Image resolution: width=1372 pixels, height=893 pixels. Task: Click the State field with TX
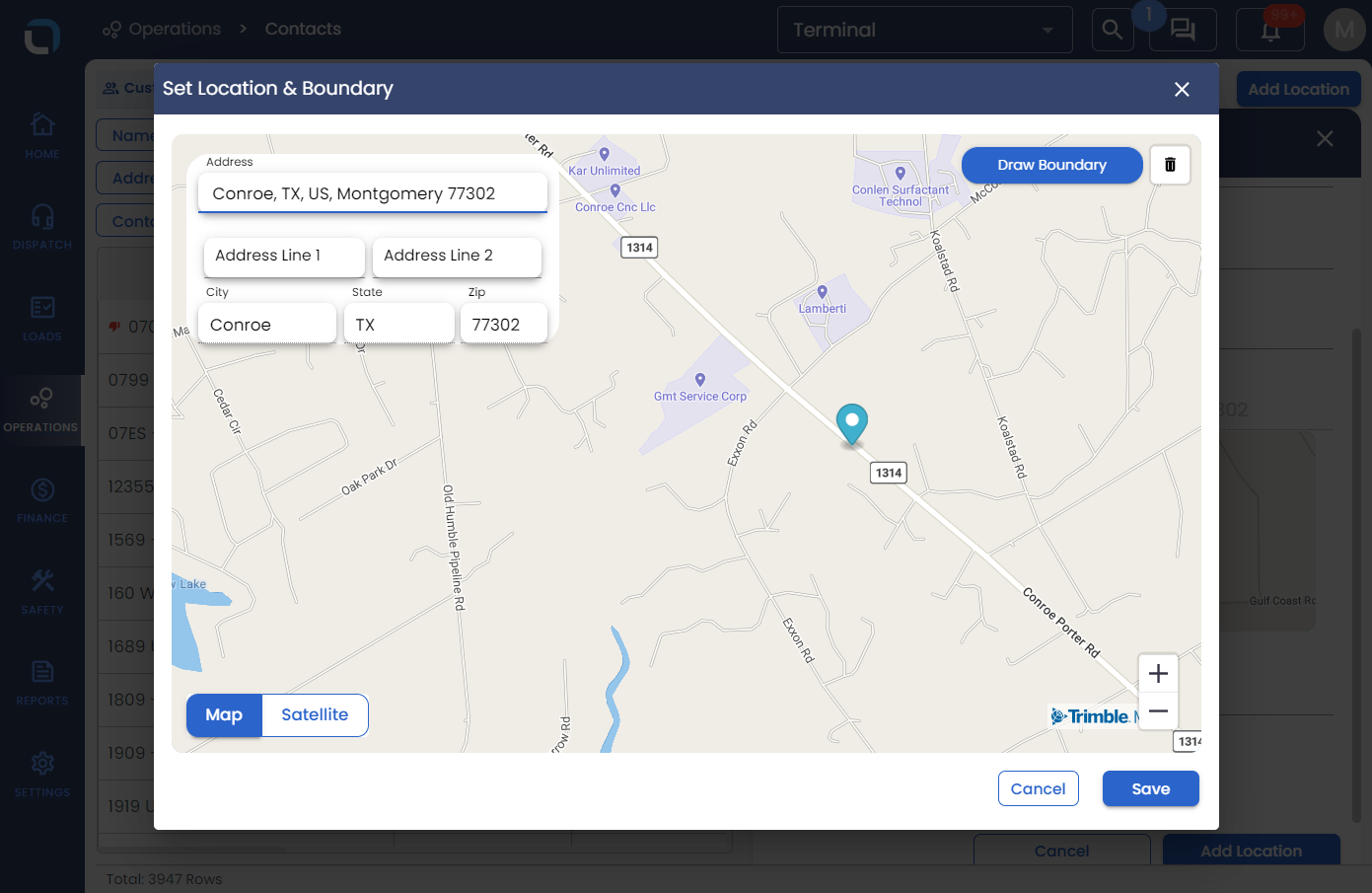(399, 325)
